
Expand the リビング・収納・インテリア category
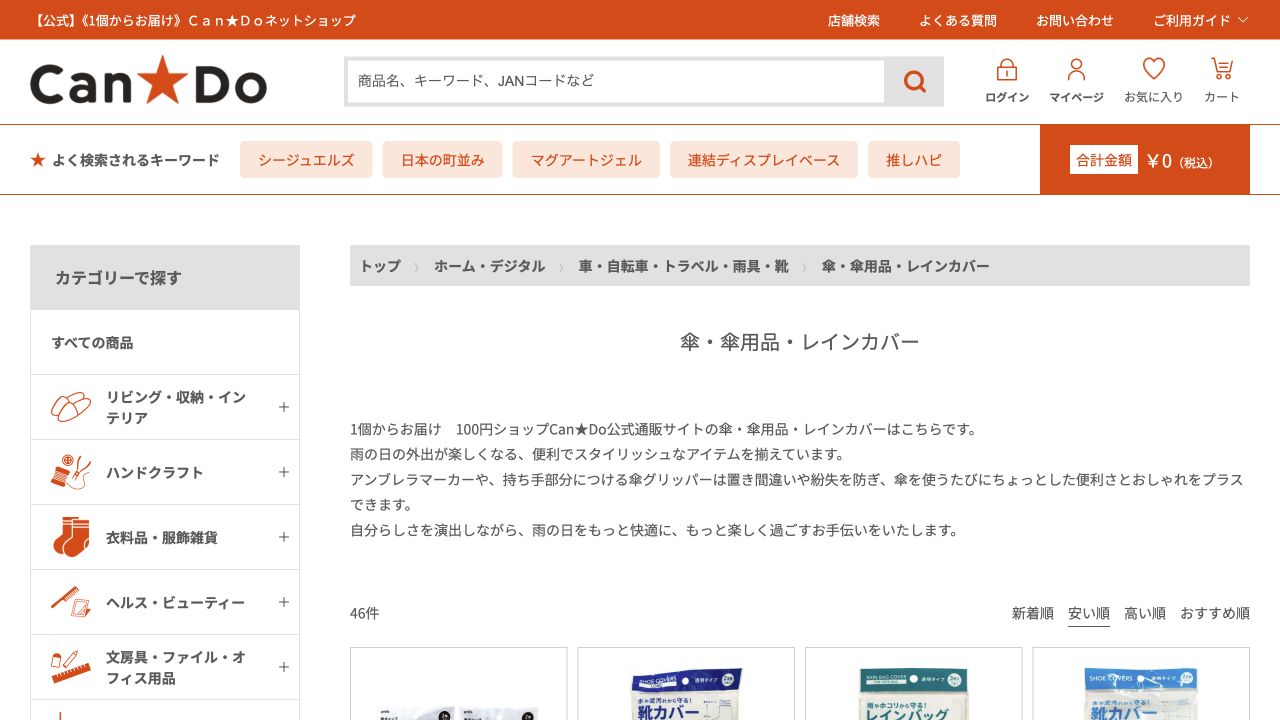tap(284, 407)
